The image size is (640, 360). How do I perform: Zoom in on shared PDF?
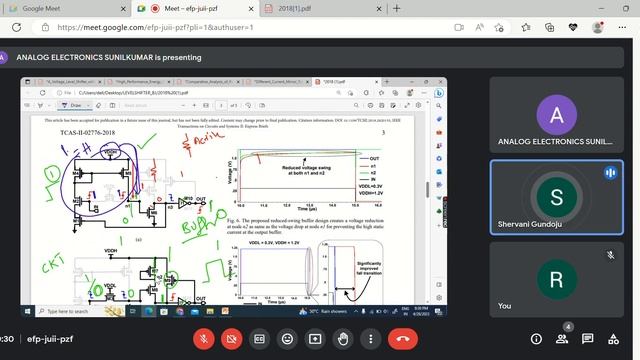(x=194, y=105)
